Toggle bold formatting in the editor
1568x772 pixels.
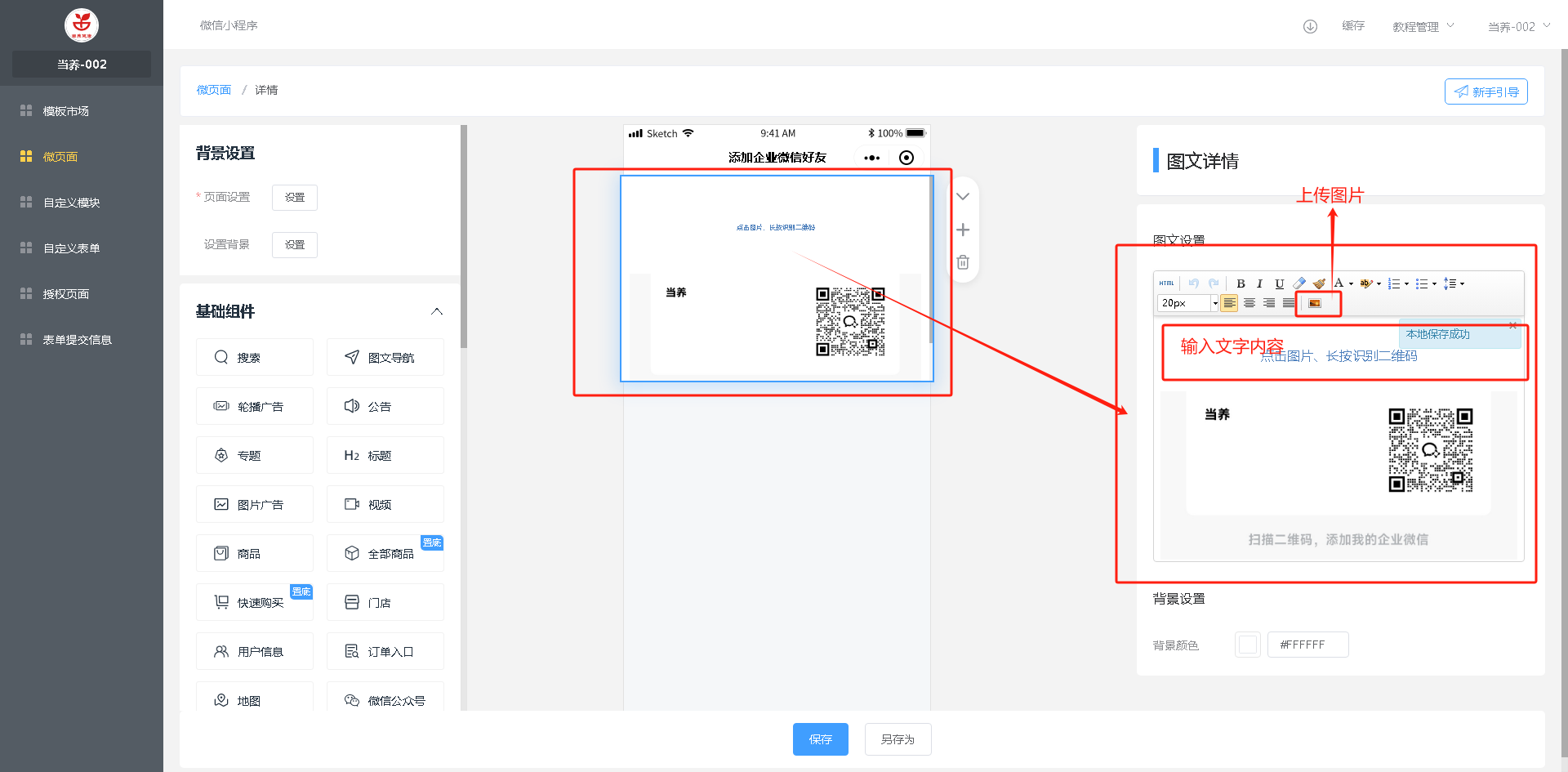click(1241, 283)
